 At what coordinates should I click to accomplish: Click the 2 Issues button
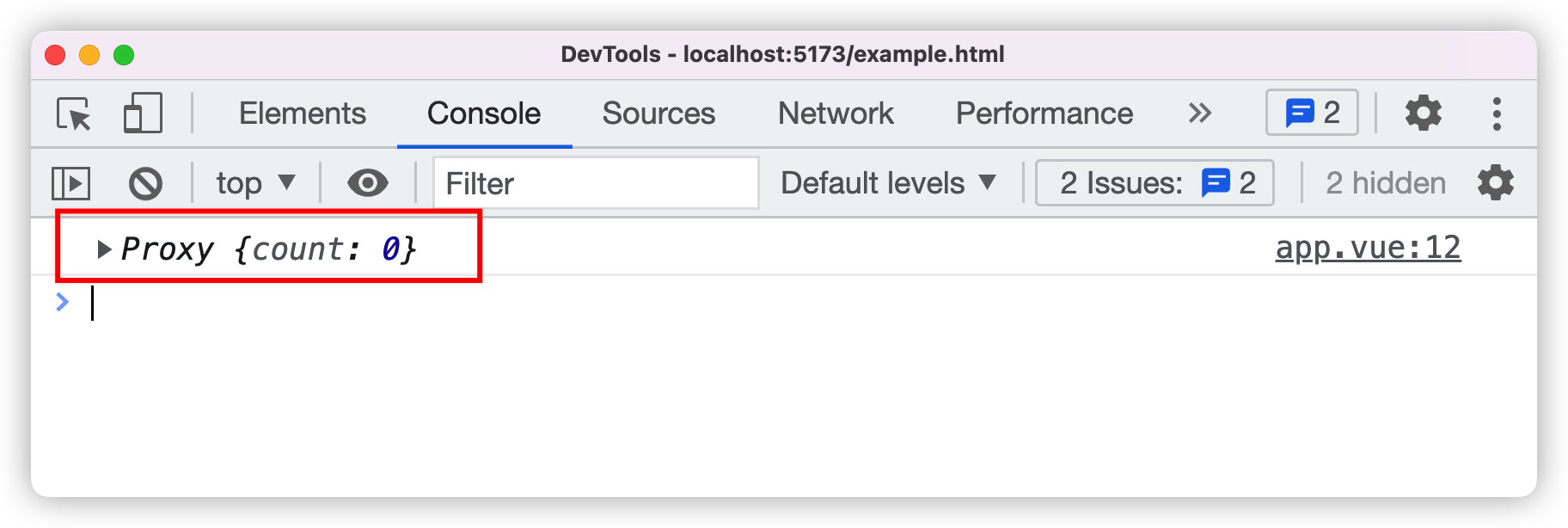(1155, 183)
